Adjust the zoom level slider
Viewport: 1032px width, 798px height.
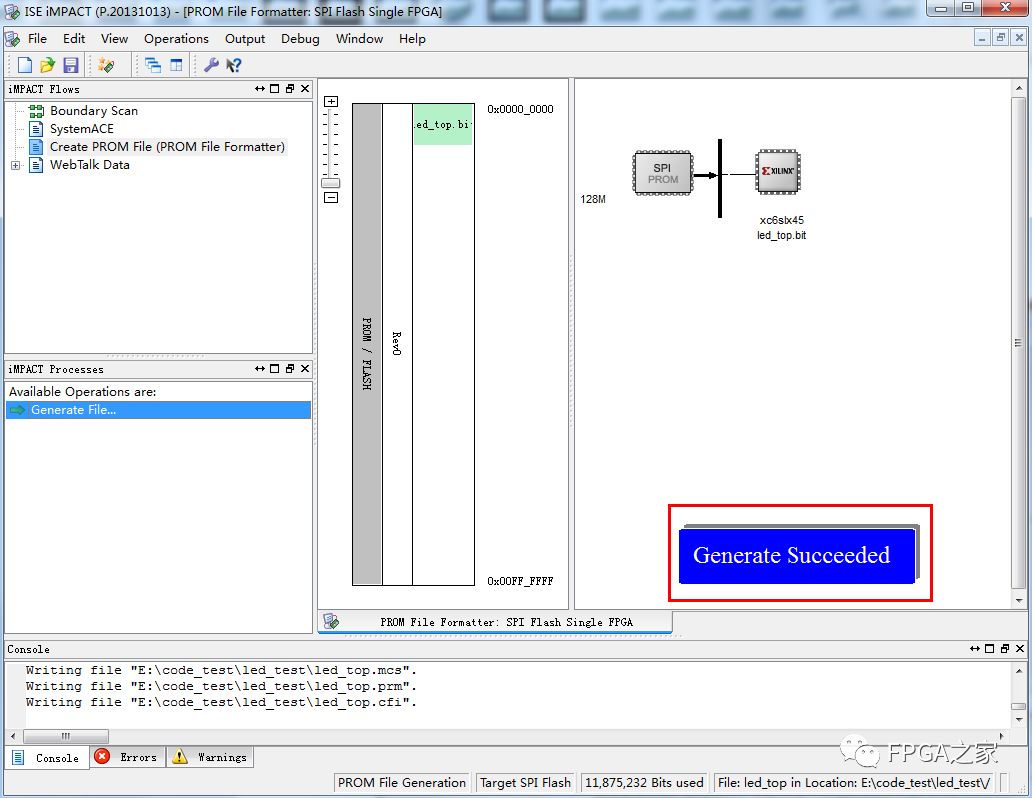(x=330, y=183)
